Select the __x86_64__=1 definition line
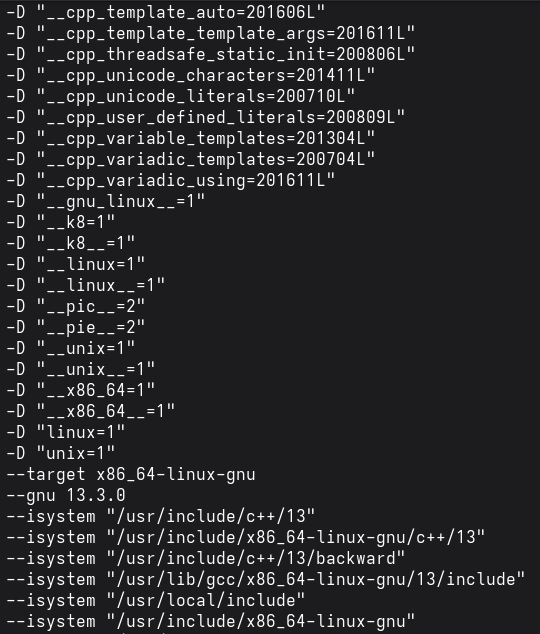 click(91, 412)
